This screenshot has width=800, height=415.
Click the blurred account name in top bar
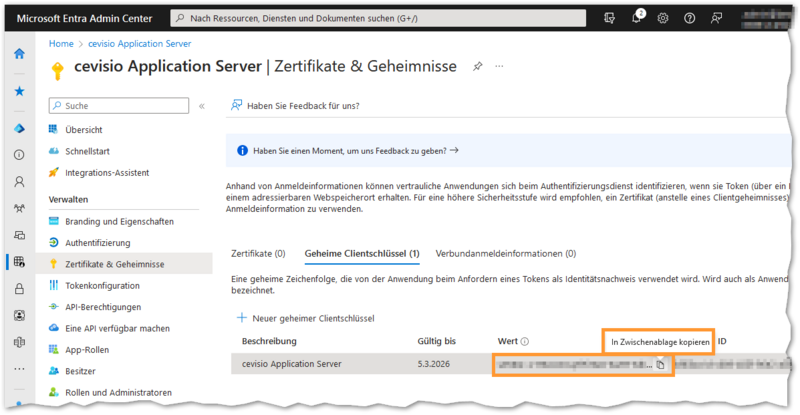tap(766, 18)
